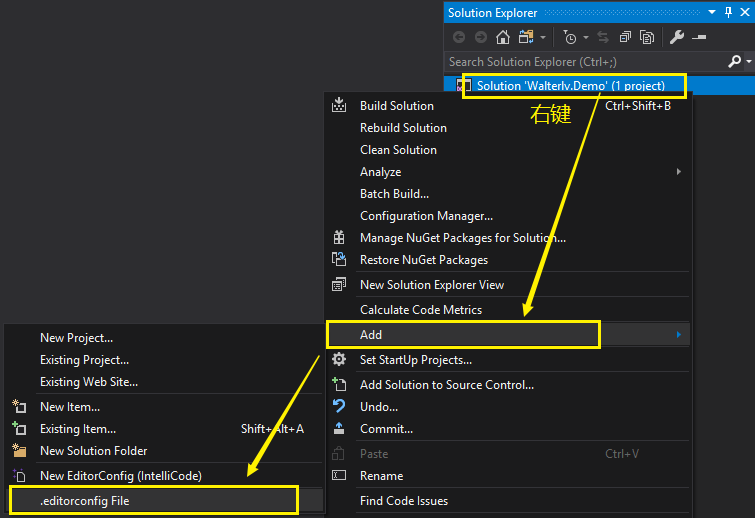755x518 pixels.
Task: Click the Search Solution Explorer input field
Action: click(x=587, y=62)
